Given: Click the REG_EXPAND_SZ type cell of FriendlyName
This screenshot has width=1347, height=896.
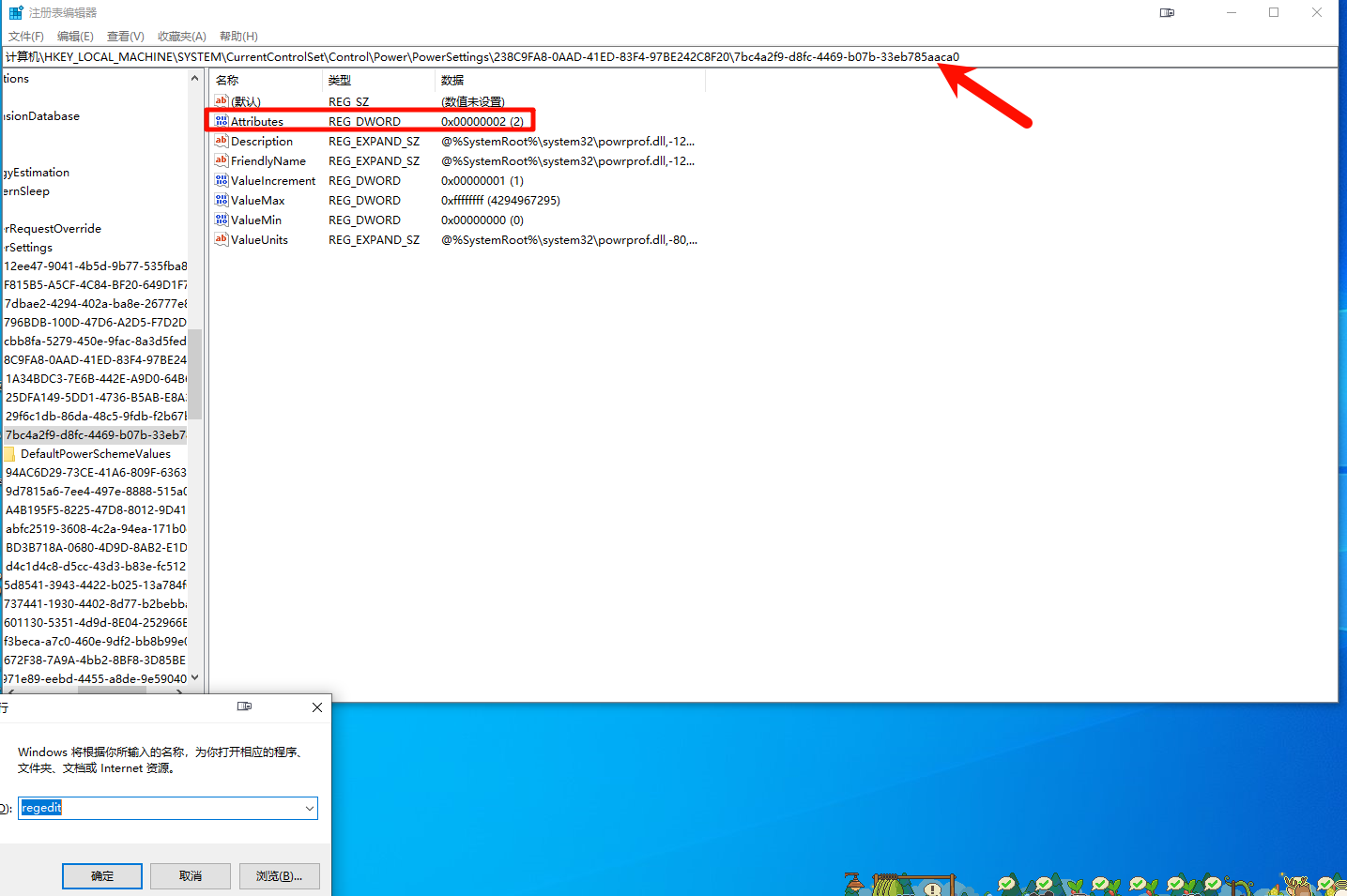Looking at the screenshot, I should click(x=375, y=160).
